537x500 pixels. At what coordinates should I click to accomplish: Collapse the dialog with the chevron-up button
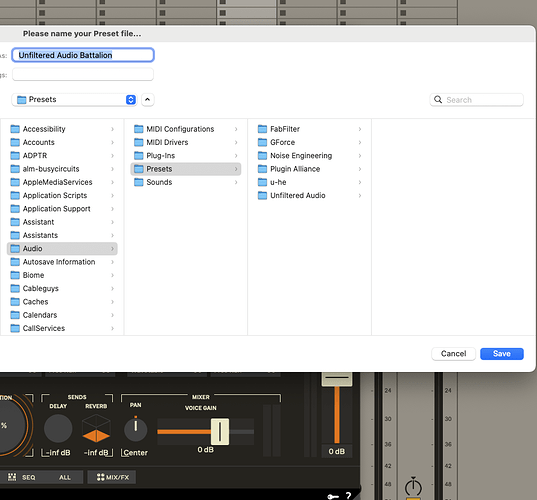148,100
